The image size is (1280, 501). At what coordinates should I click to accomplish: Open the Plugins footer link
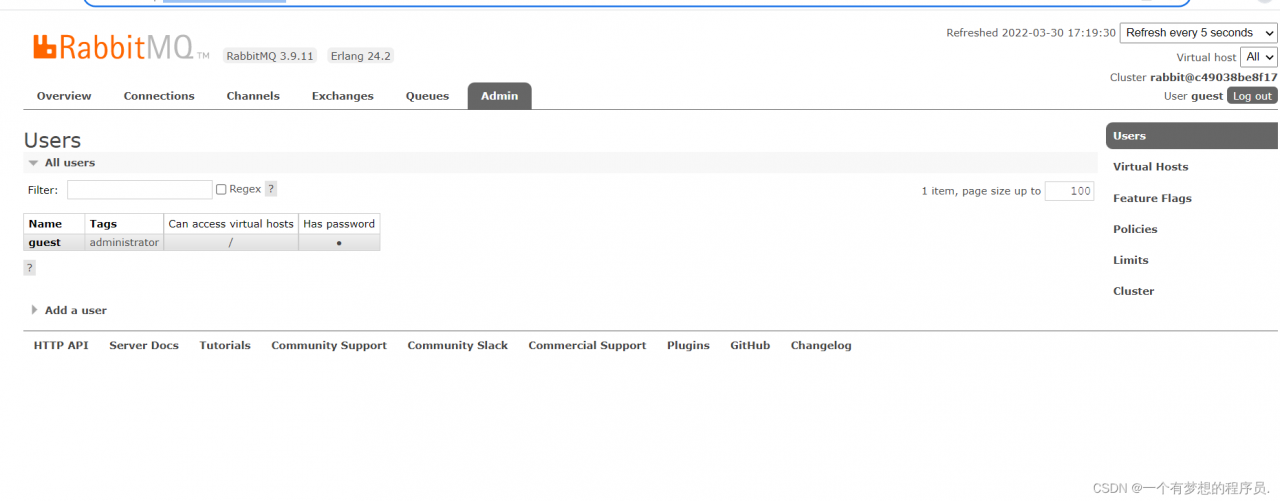point(688,345)
